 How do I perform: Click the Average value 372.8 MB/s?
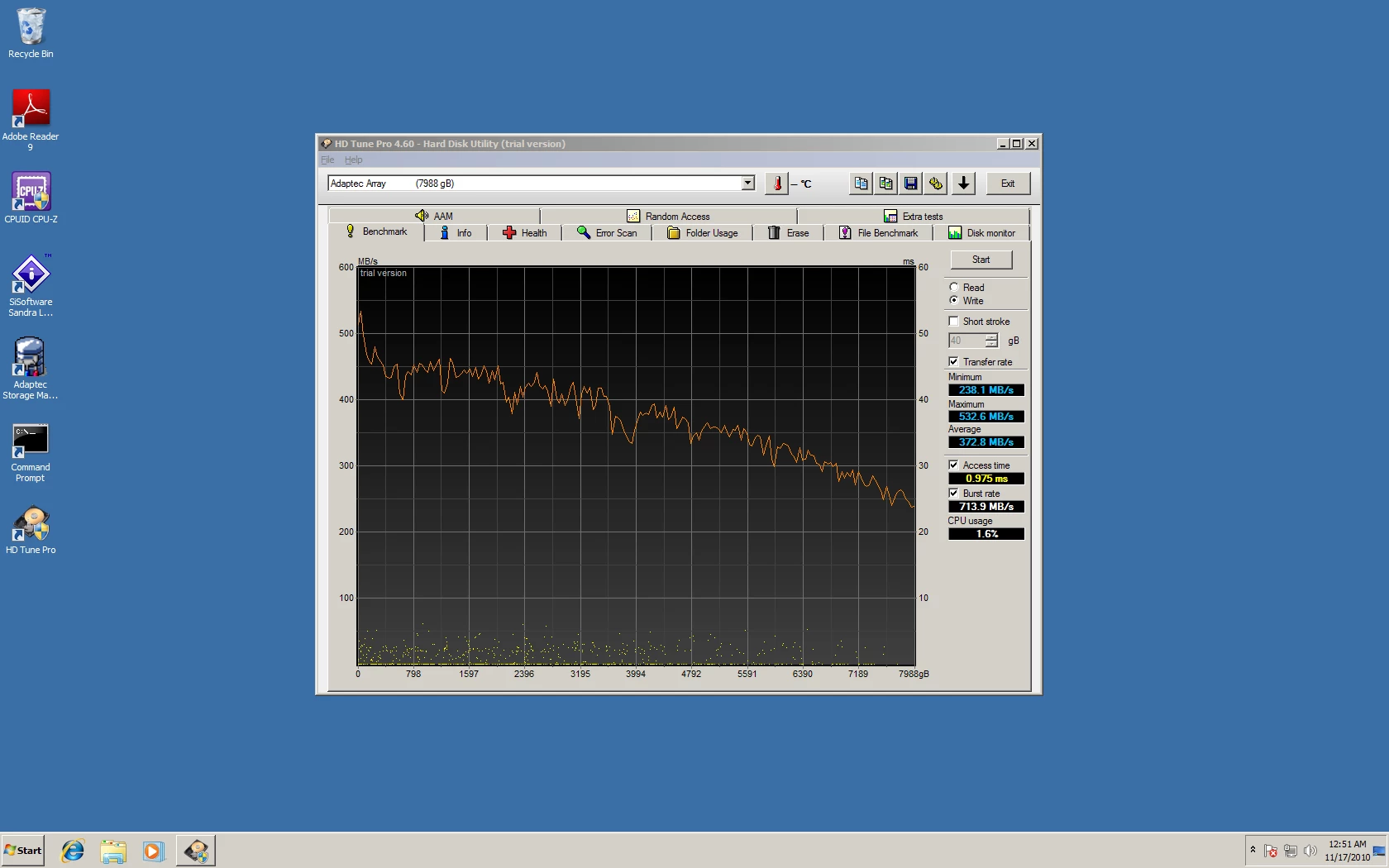(x=986, y=442)
